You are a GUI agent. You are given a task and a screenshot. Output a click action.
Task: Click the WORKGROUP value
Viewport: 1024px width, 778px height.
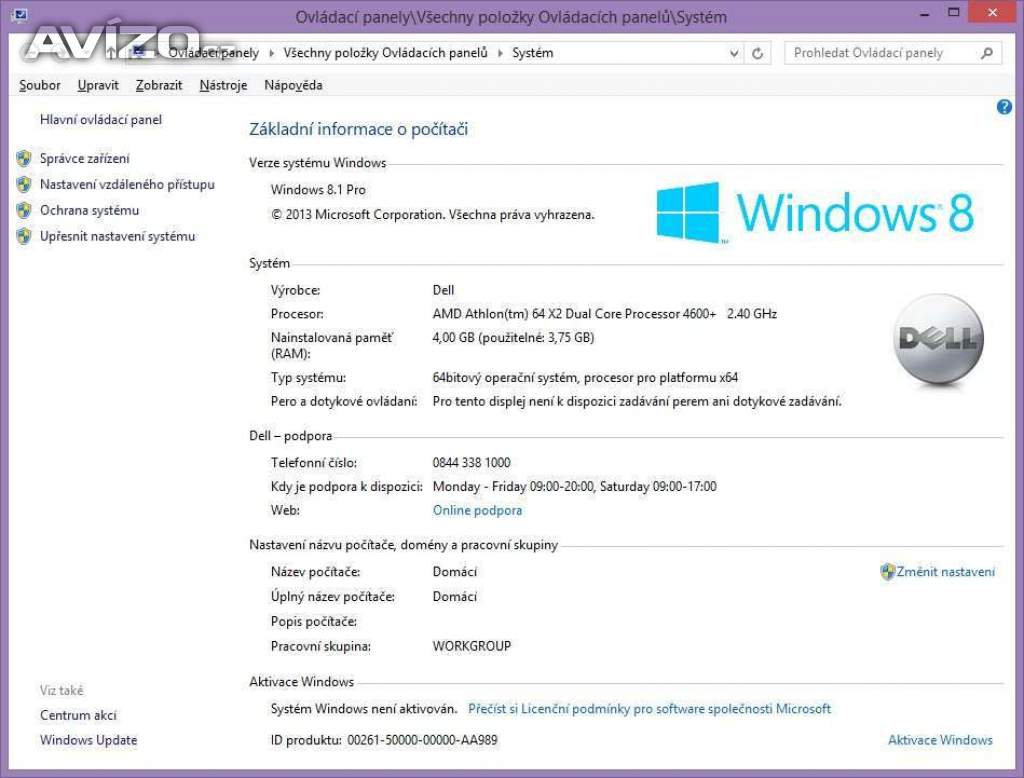click(472, 646)
